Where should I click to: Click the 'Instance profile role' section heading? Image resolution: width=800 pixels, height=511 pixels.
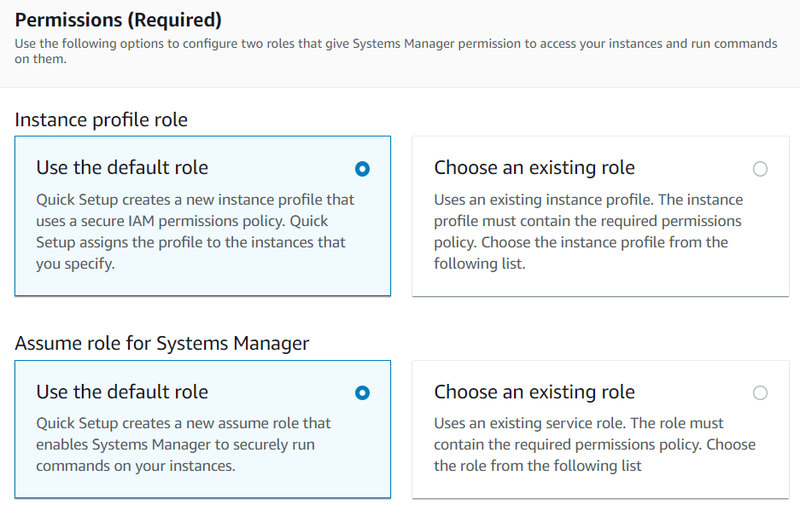101,119
